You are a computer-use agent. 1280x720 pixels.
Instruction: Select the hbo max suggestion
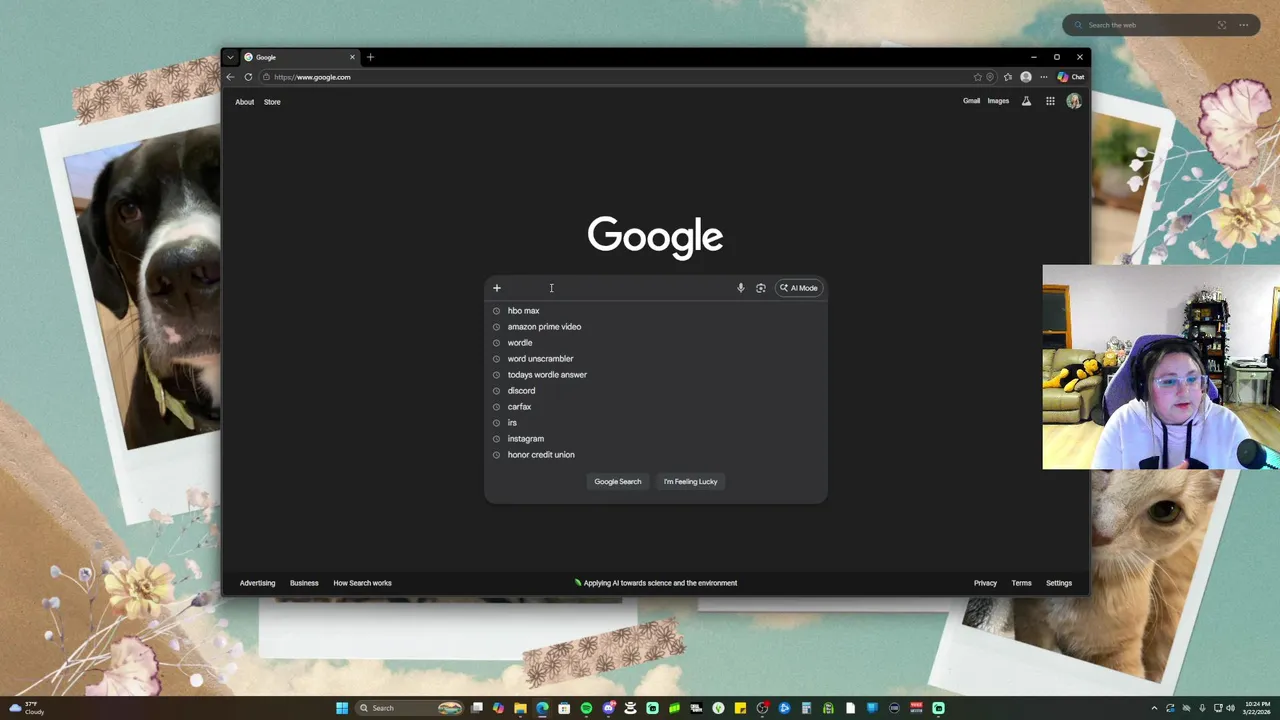click(656, 311)
